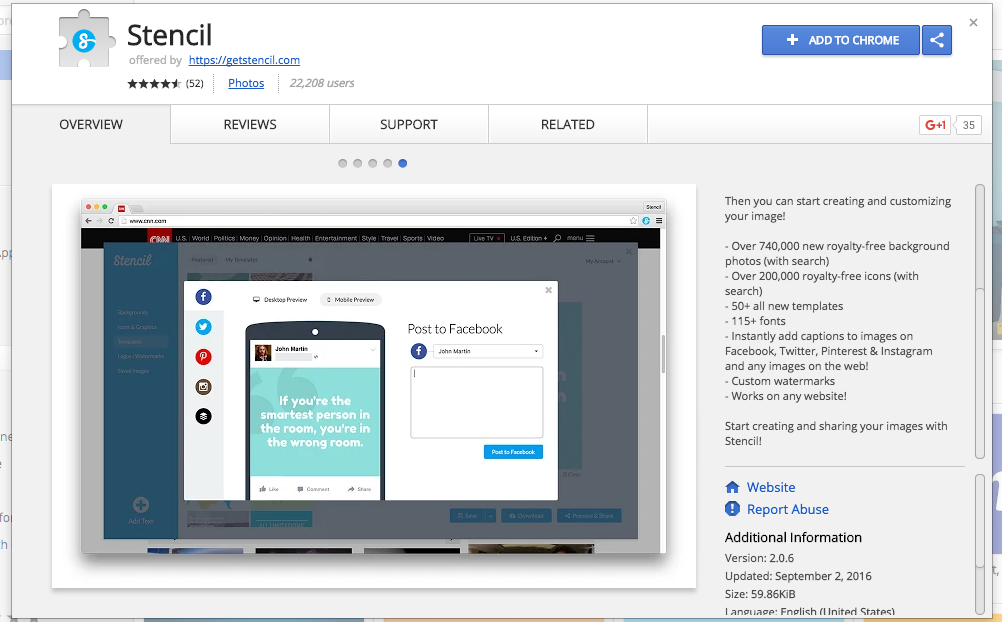Click the description panel scrollbar
Image resolution: width=1002 pixels, height=622 pixels.
click(980, 322)
